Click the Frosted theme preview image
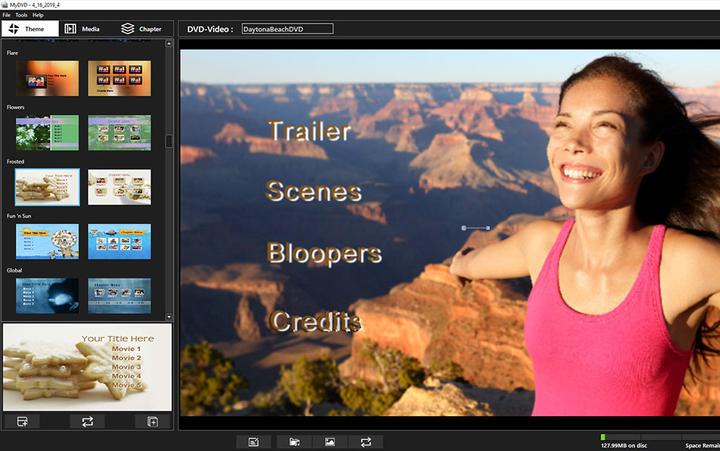720x451 pixels. (87, 367)
